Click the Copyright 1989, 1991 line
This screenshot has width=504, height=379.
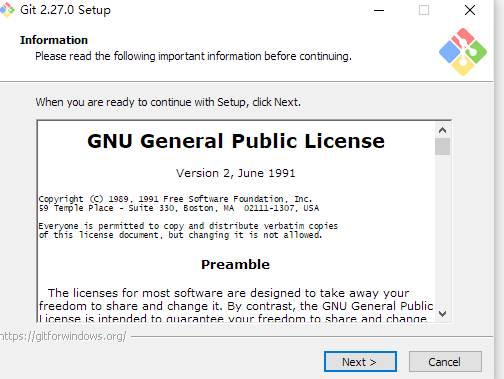(x=175, y=199)
